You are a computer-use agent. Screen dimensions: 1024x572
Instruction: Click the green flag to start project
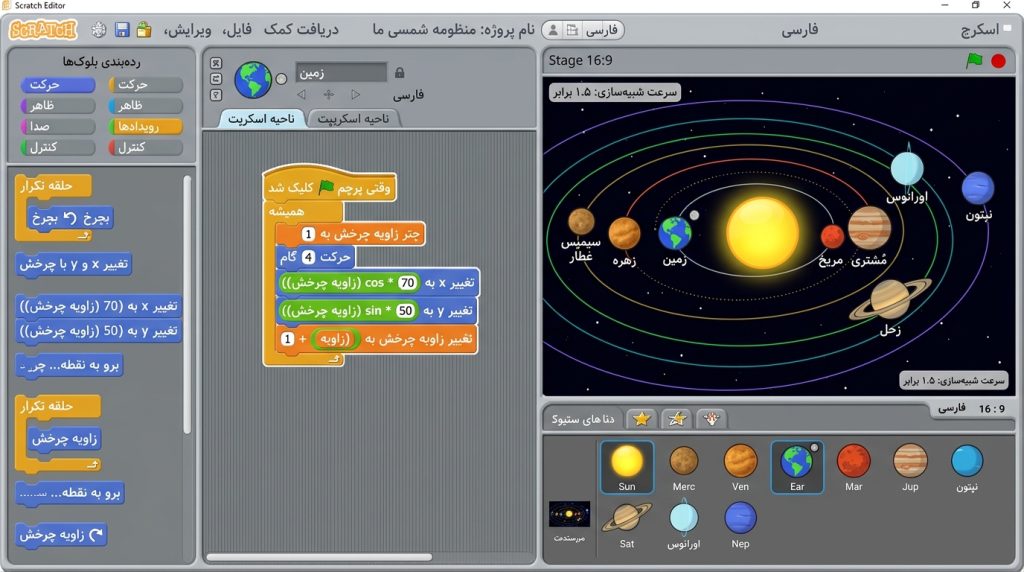tap(974, 61)
